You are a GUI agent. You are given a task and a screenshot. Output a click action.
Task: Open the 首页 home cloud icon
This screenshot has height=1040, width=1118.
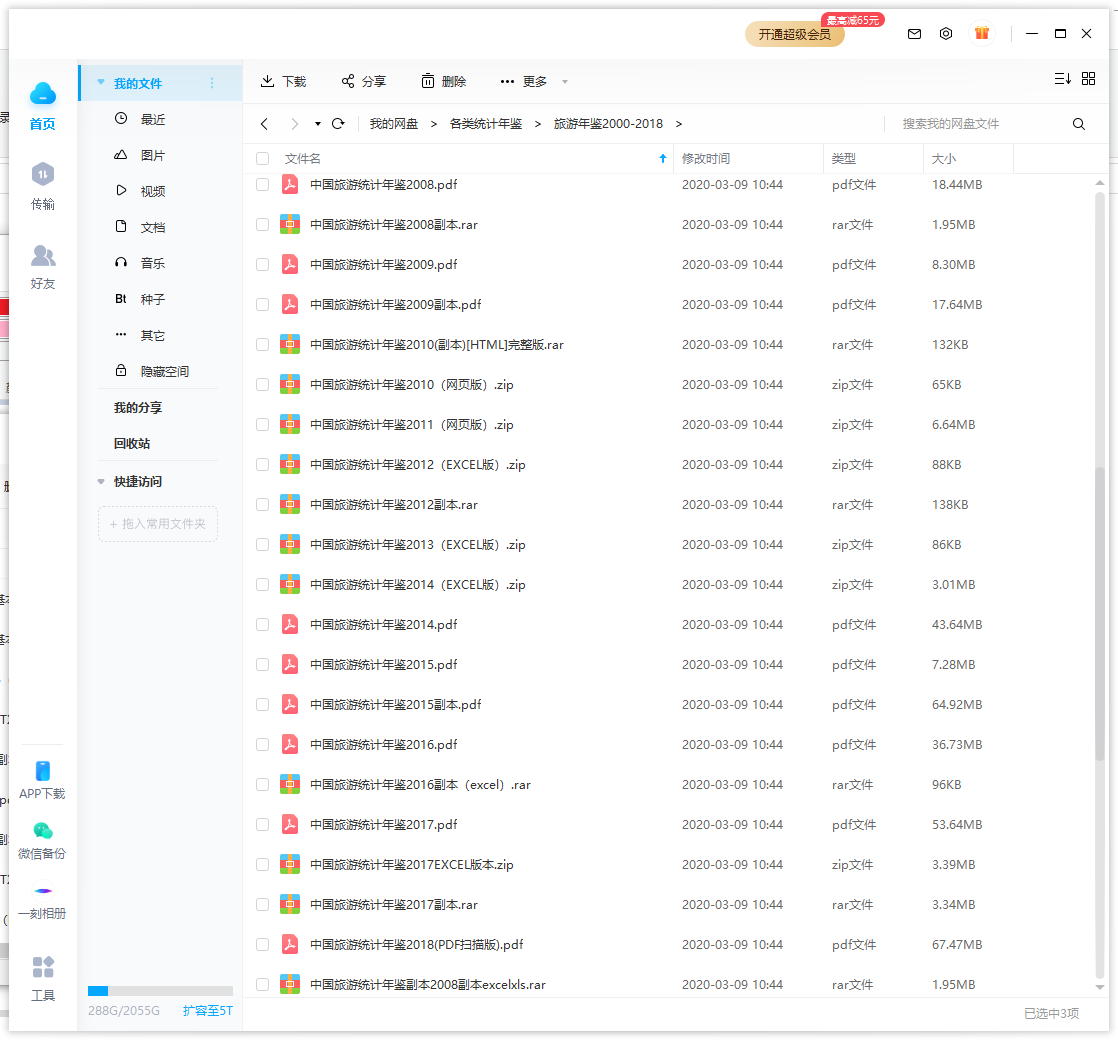pos(43,94)
